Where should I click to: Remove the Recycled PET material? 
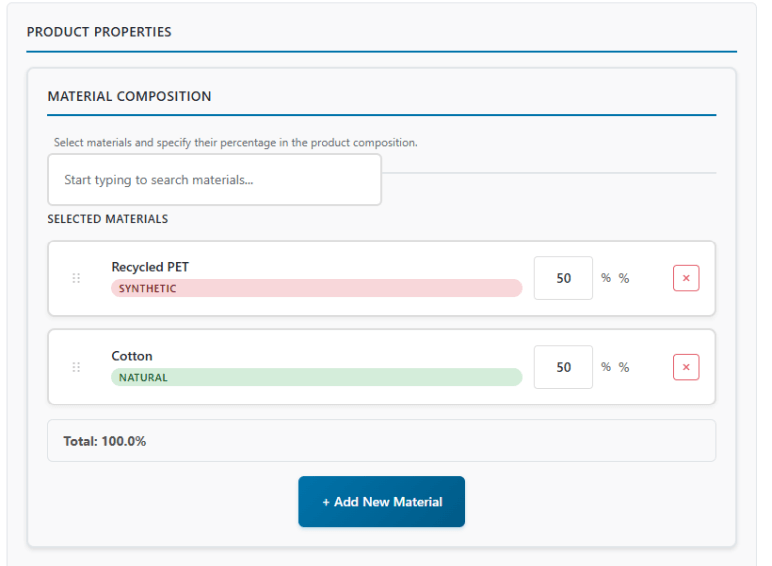point(686,278)
